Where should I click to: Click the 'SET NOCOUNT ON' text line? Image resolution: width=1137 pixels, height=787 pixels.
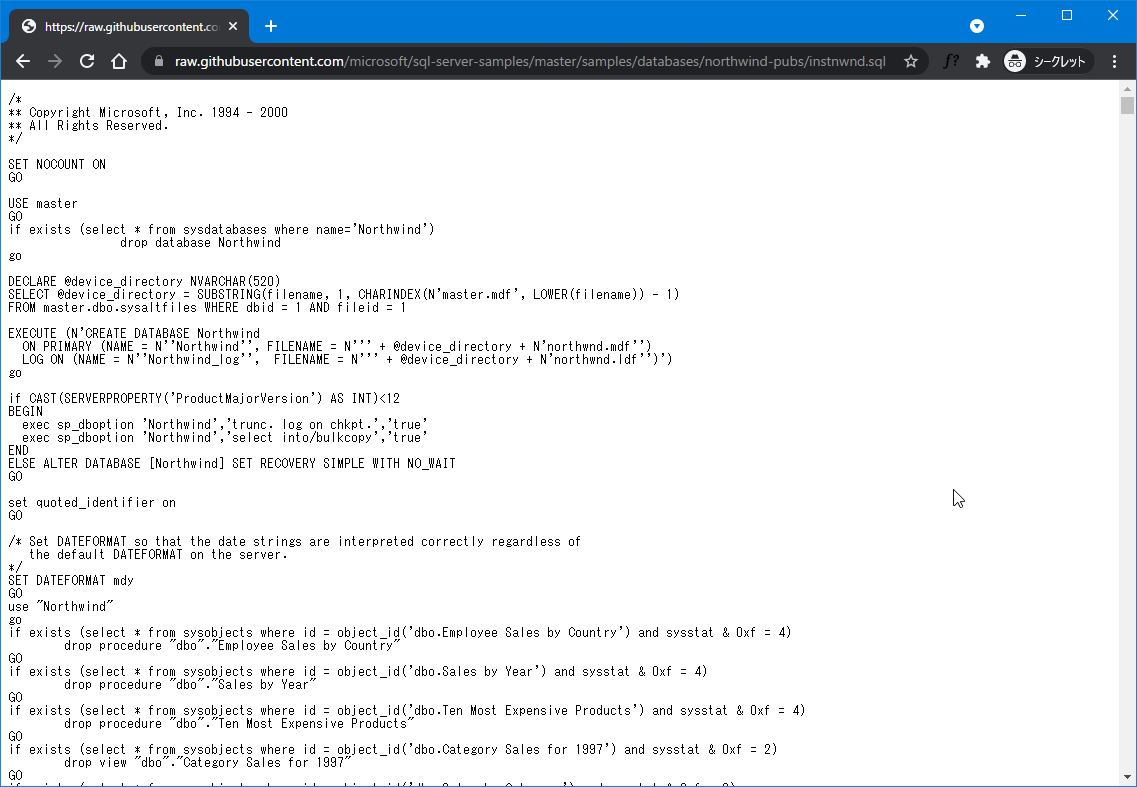(57, 164)
